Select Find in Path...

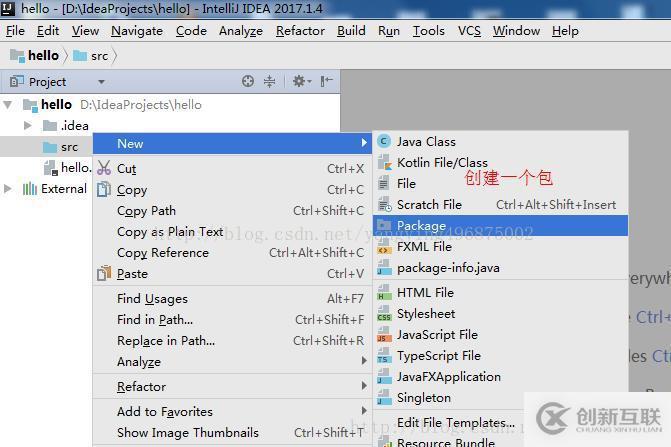232,320
